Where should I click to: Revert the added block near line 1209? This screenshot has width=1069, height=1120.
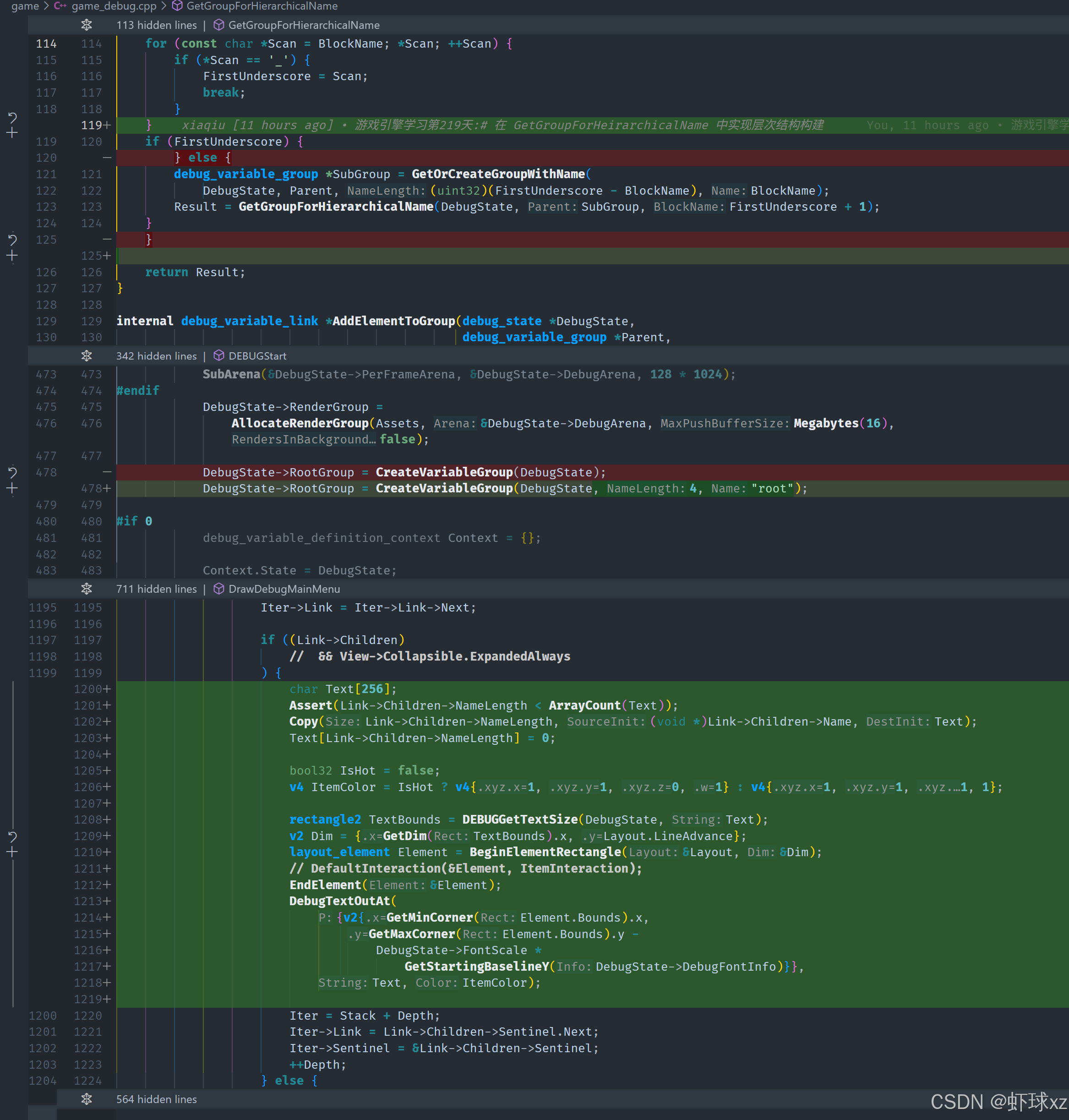pyautogui.click(x=12, y=836)
